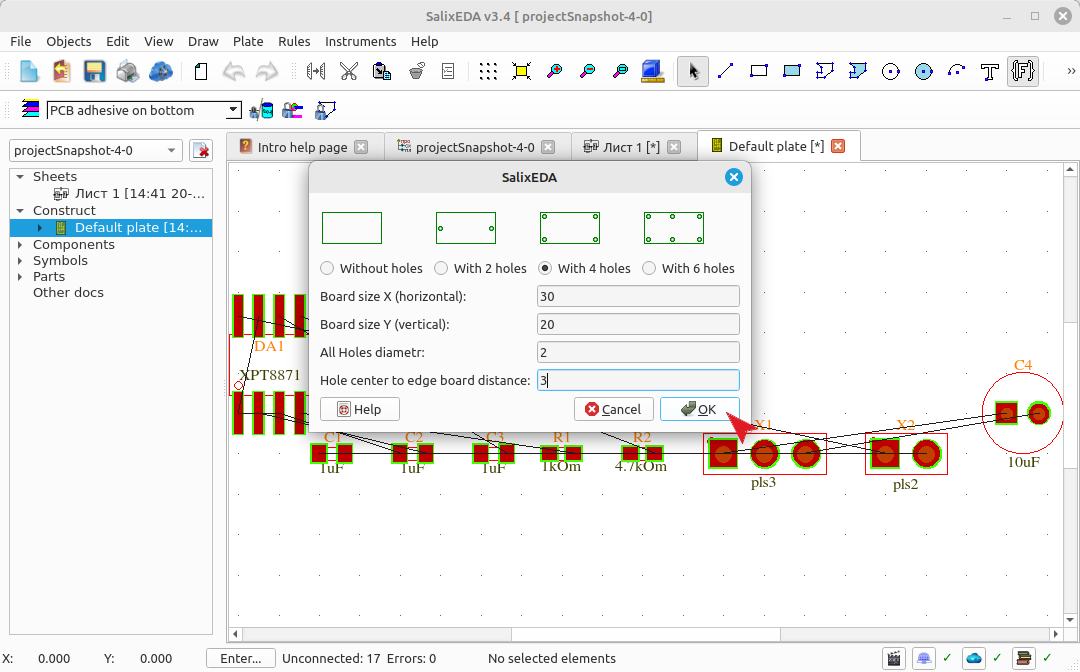This screenshot has width=1080, height=672.
Task: Select the With 2 holes option
Action: click(x=480, y=269)
